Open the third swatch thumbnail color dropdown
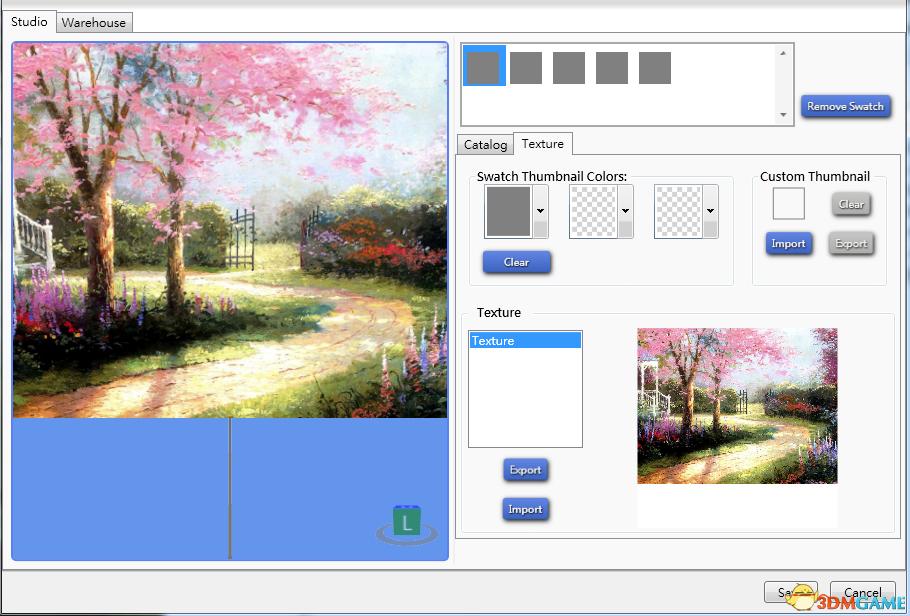 (710, 211)
